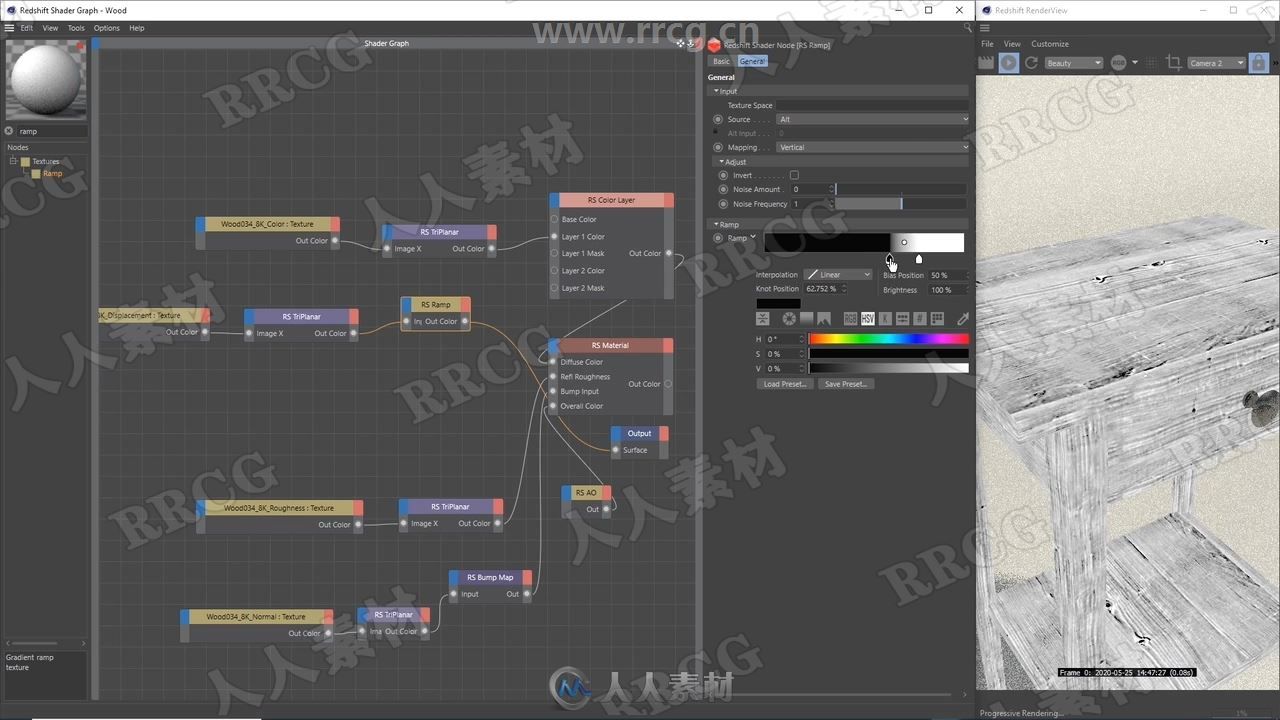Click the material preview sphere thumbnail
This screenshot has height=720, width=1280.
[x=46, y=80]
